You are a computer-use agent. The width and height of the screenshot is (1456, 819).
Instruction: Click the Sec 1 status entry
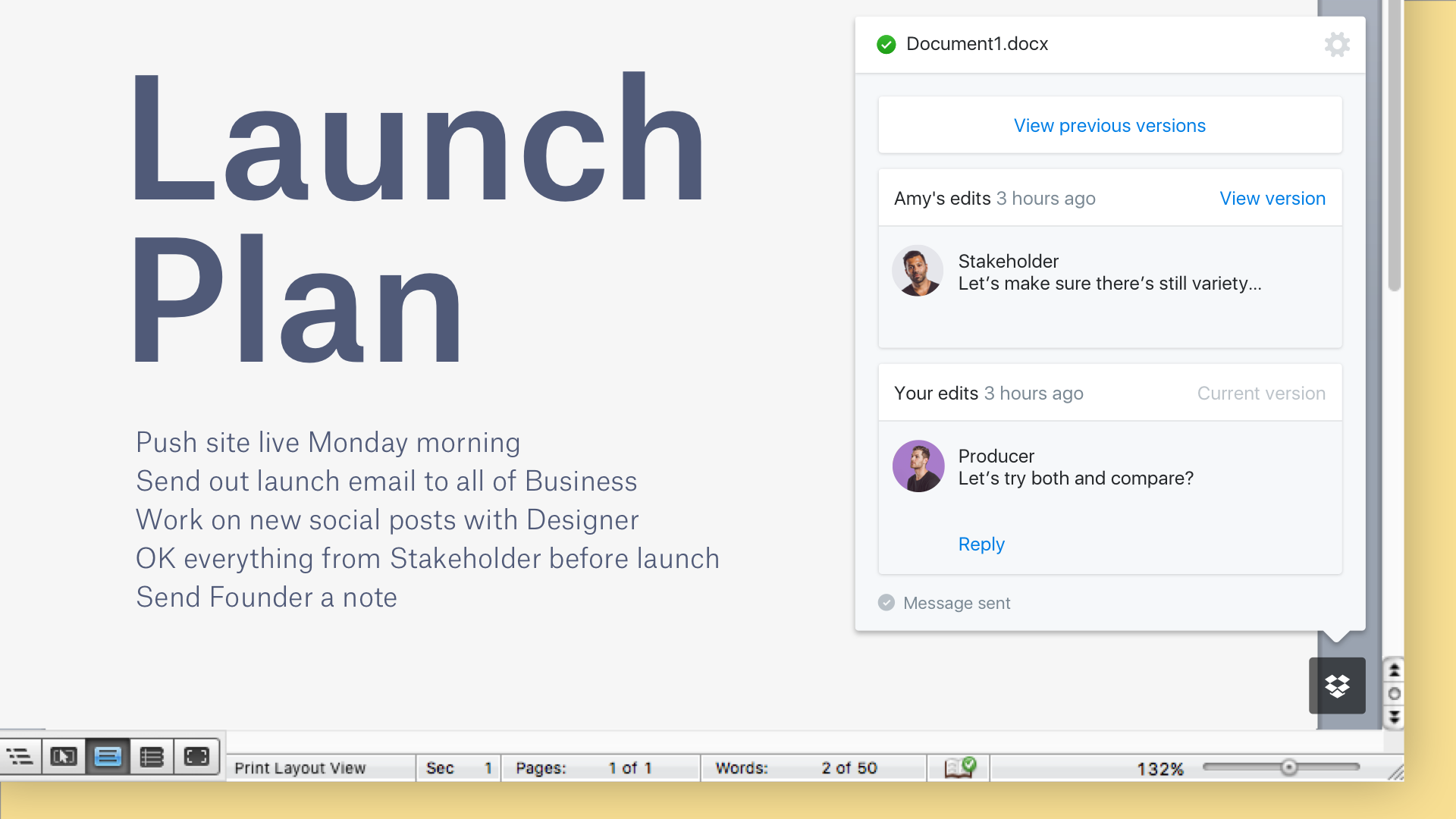click(x=459, y=768)
